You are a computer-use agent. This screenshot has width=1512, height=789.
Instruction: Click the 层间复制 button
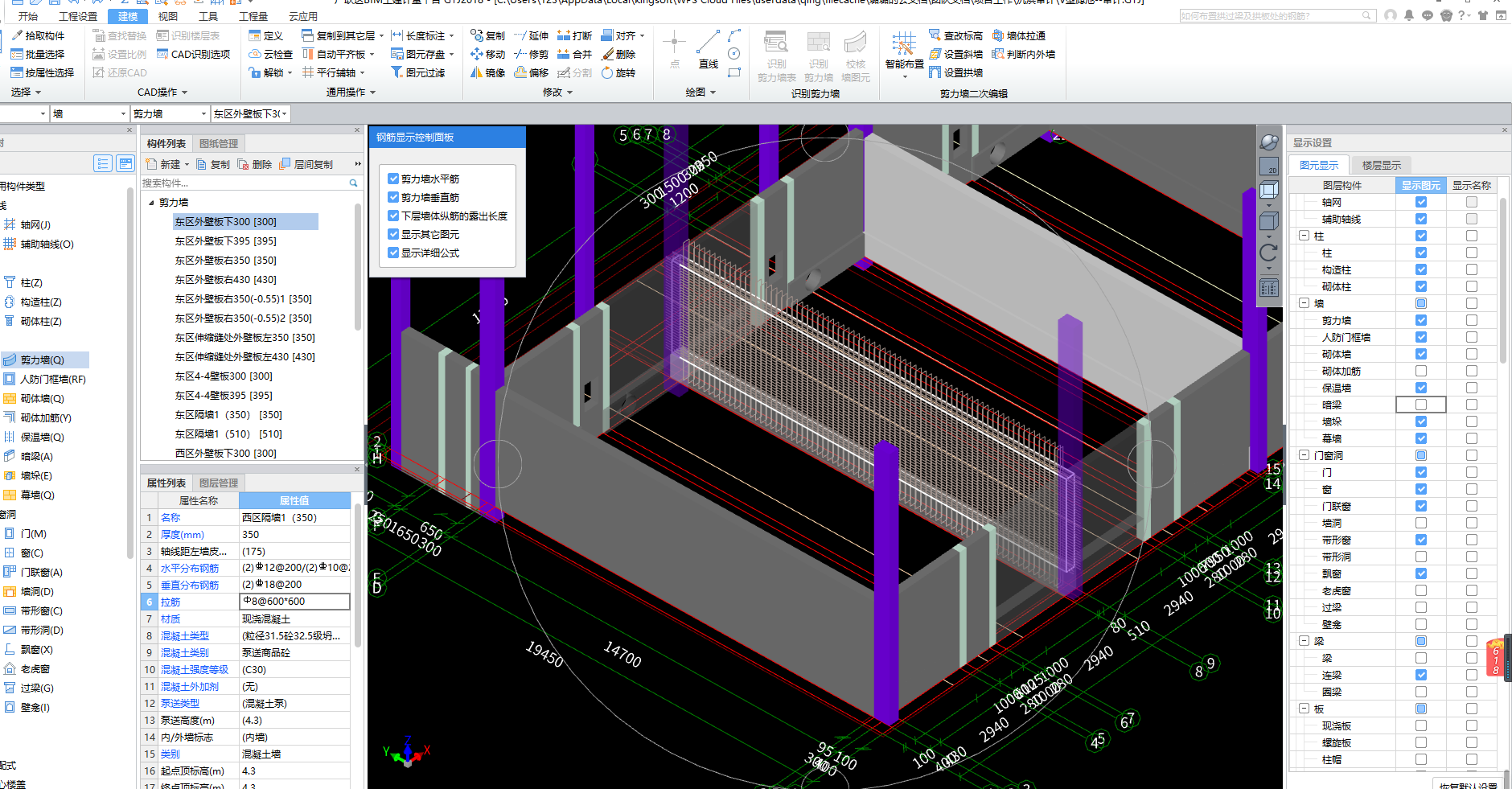[306, 164]
